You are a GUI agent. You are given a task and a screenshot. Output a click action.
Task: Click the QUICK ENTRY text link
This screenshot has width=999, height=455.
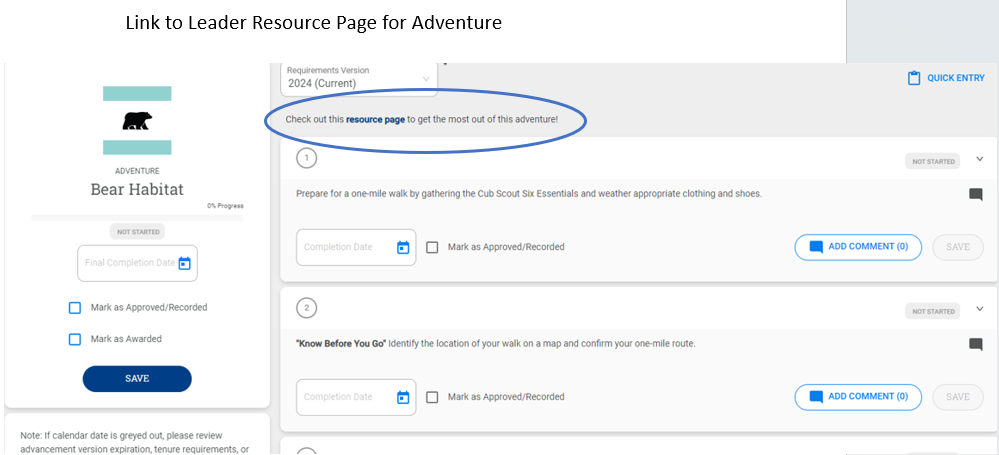(956, 78)
